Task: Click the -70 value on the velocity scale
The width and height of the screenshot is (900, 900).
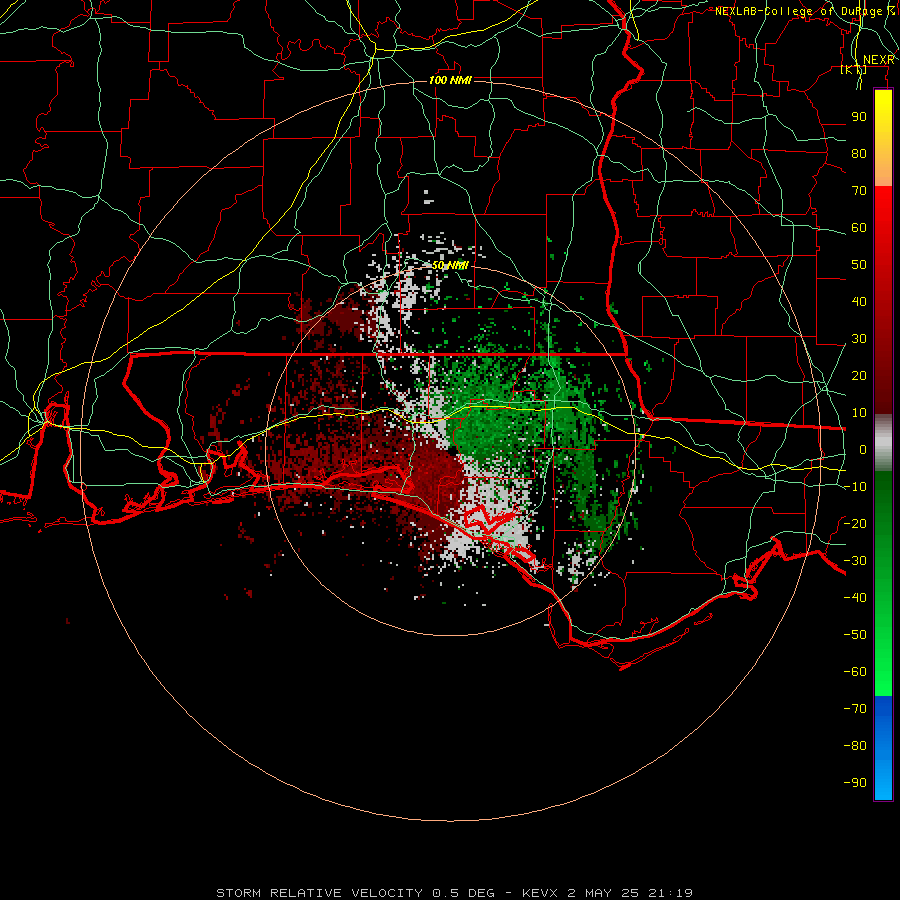Action: pyautogui.click(x=855, y=709)
